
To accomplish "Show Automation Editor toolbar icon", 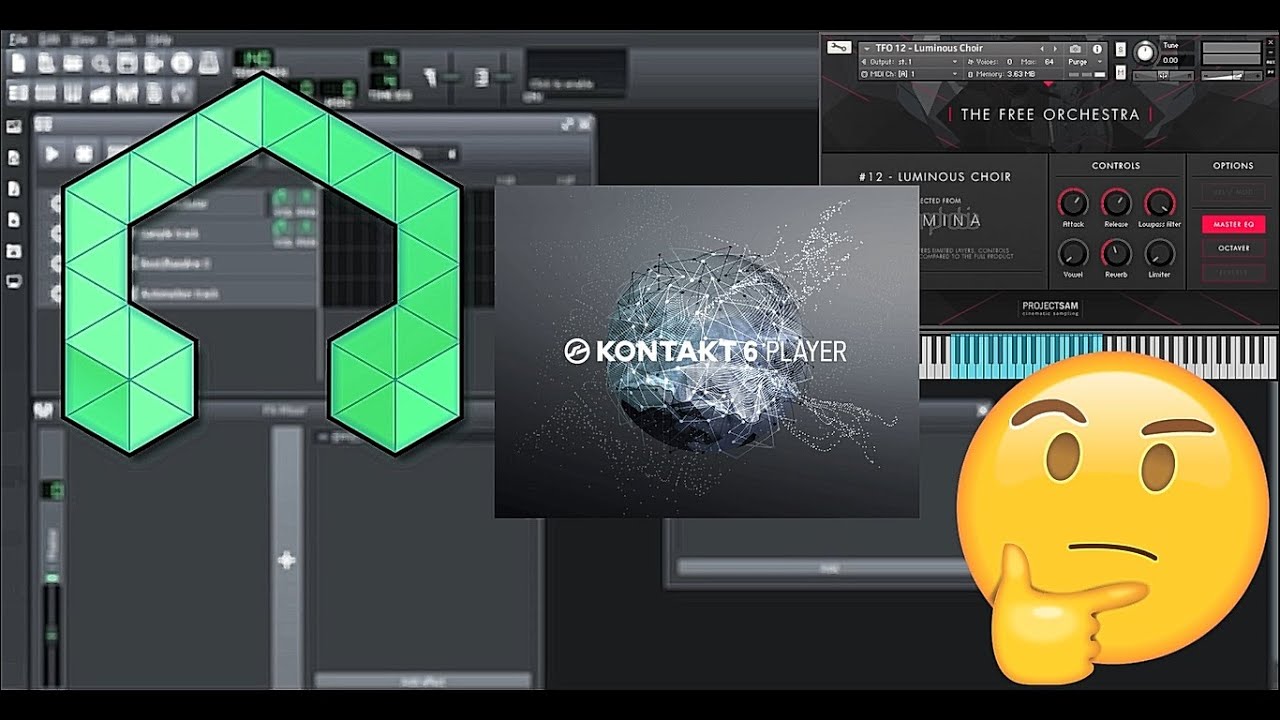I will (x=100, y=92).
